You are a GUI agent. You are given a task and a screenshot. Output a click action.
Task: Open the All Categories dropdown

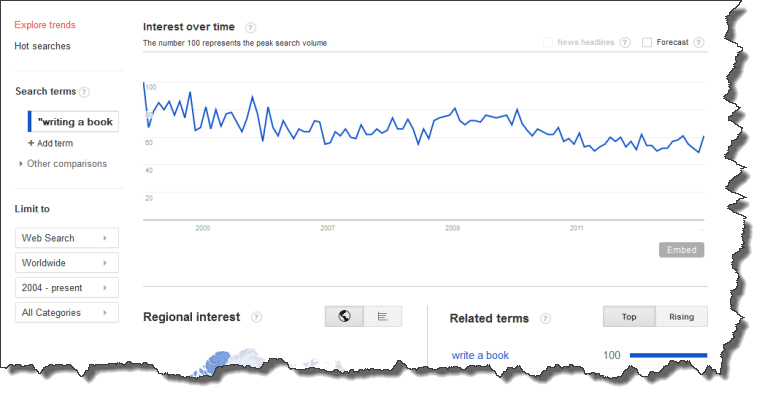click(67, 313)
